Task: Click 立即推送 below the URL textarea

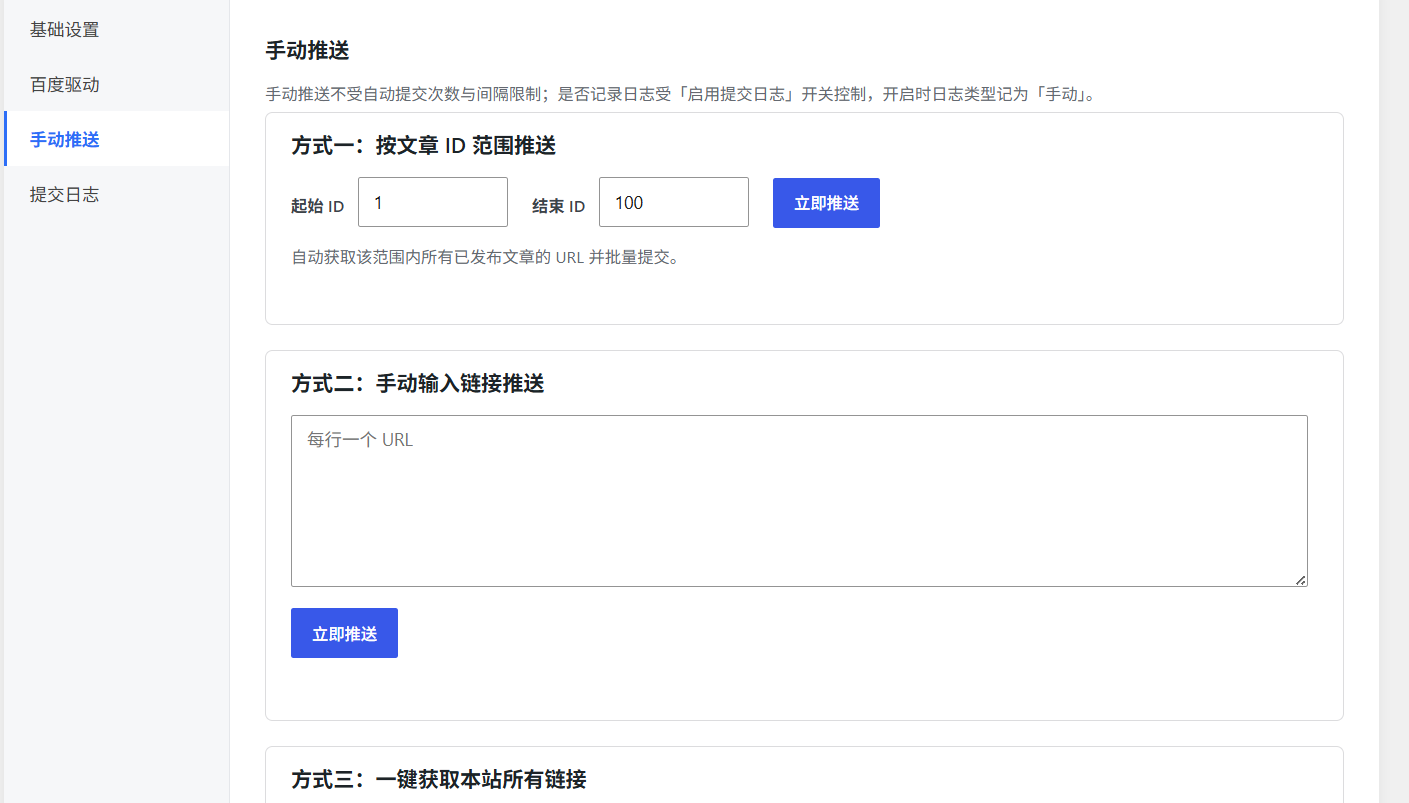Action: coord(344,633)
